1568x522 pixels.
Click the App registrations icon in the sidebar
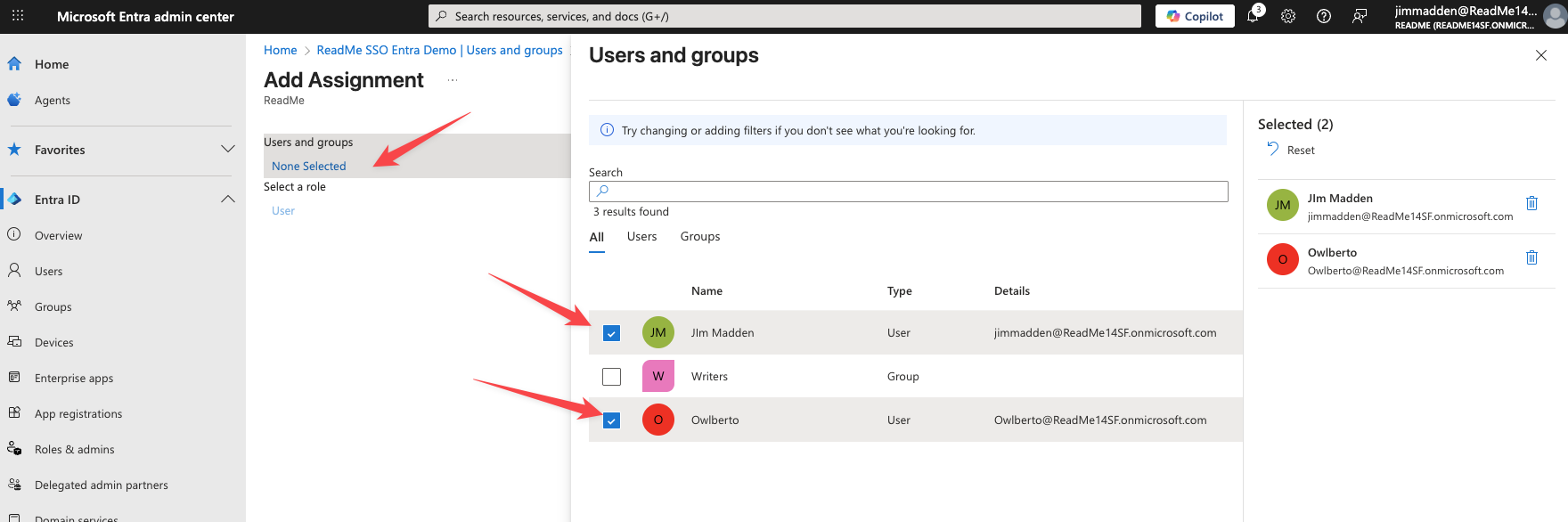click(x=14, y=413)
